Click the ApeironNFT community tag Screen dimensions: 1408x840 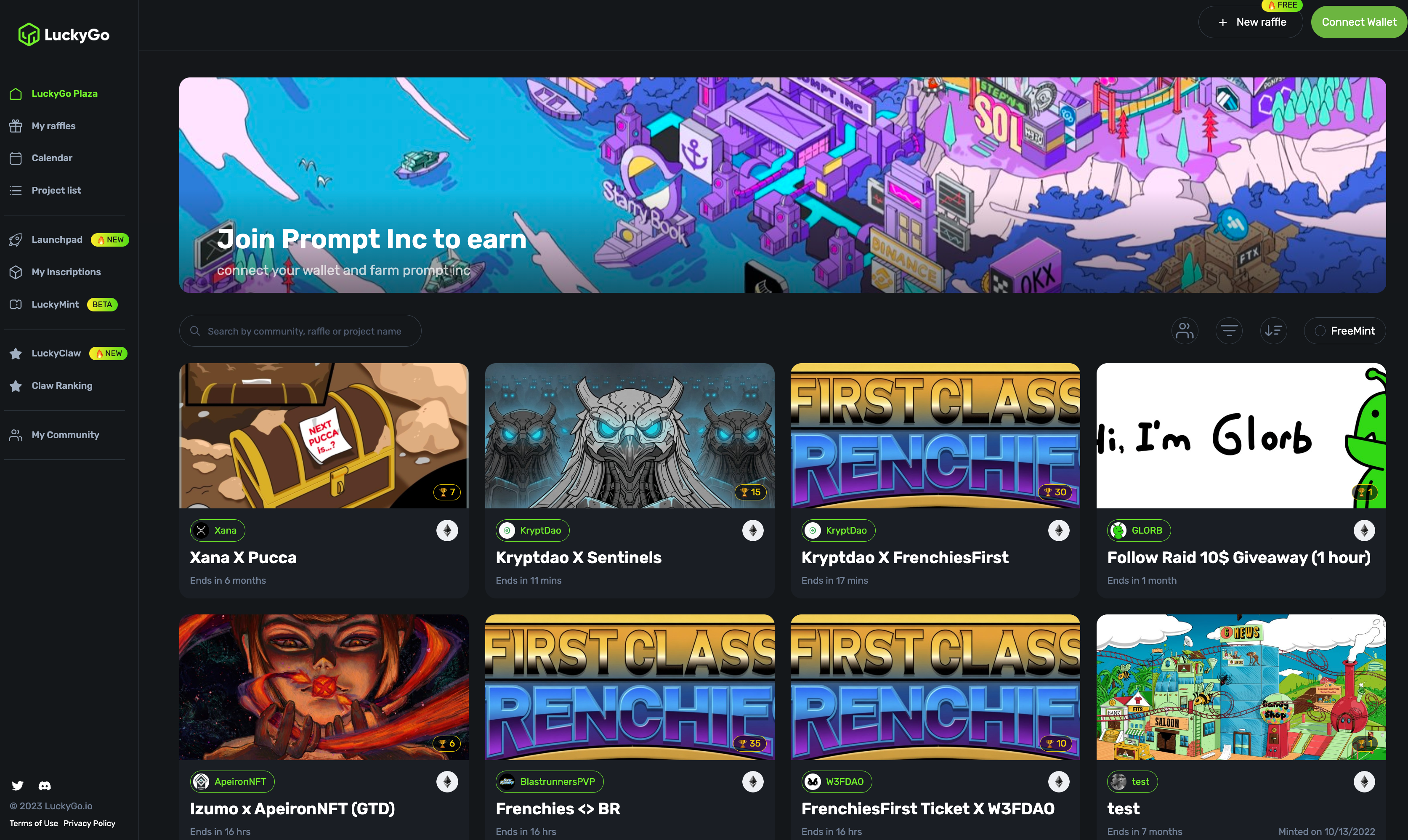pyautogui.click(x=232, y=782)
